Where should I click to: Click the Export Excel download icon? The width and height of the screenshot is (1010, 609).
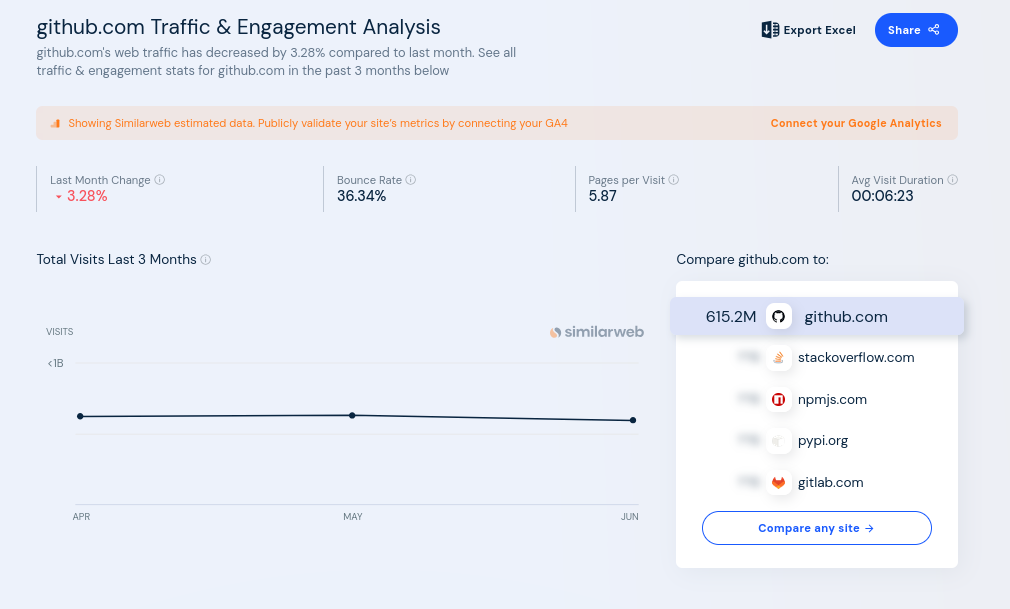tap(770, 30)
